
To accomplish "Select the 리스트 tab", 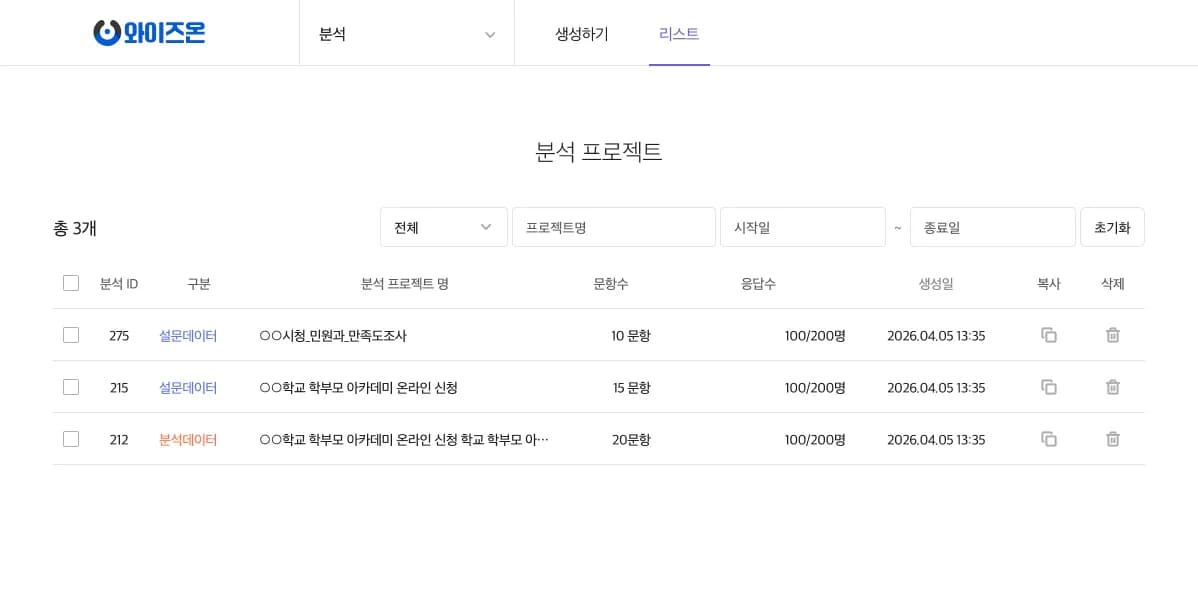I will coord(679,34).
